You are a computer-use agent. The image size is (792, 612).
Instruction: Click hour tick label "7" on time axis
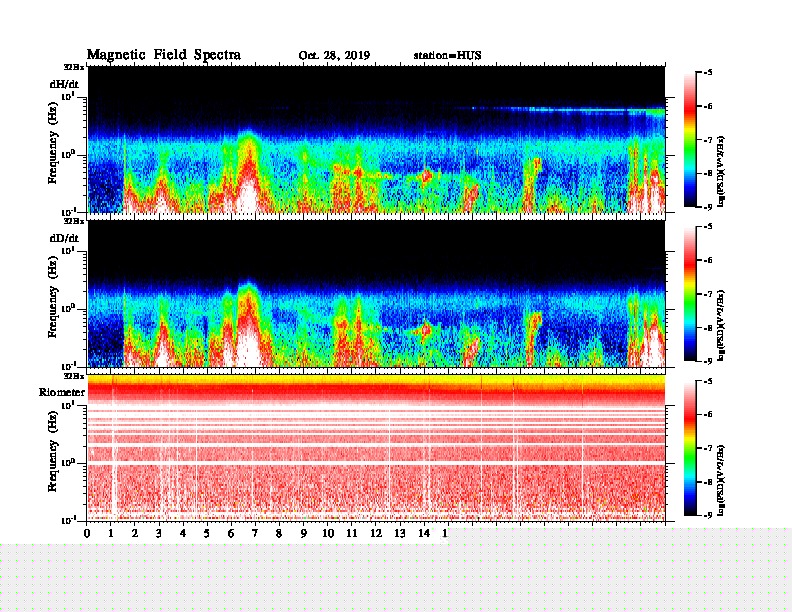(x=255, y=533)
